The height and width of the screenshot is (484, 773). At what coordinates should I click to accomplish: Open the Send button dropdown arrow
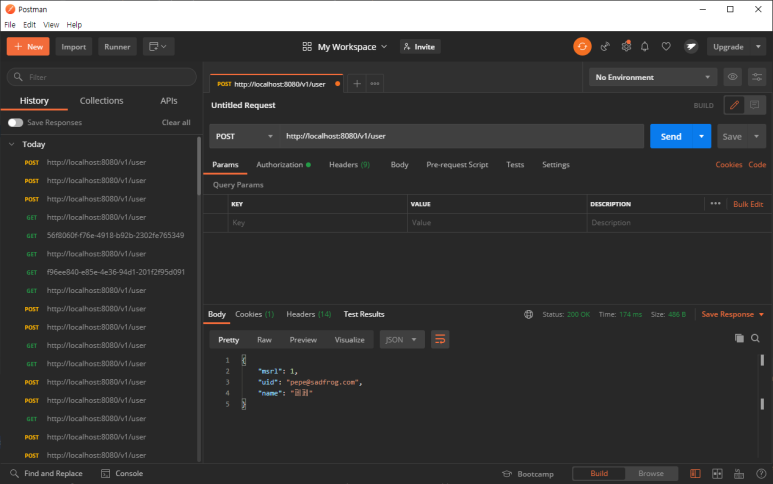(x=701, y=136)
